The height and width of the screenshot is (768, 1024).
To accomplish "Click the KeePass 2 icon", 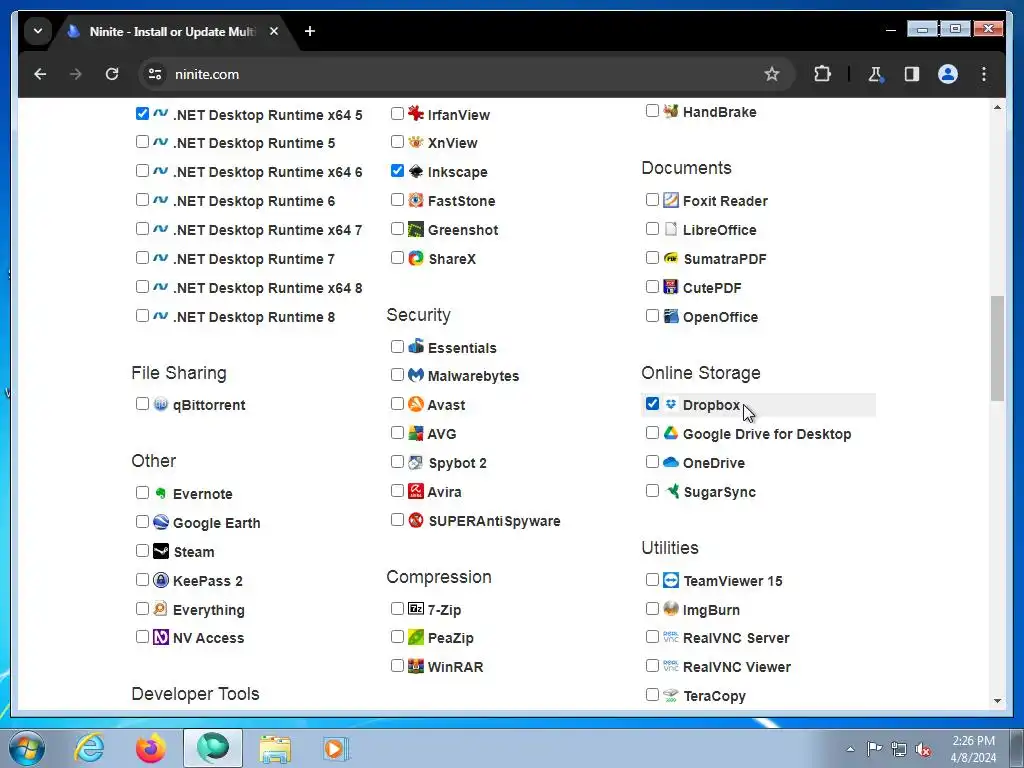I will click(161, 580).
